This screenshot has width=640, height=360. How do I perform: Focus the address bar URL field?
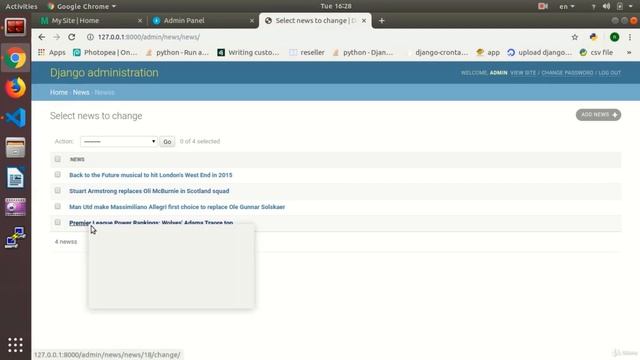click(327, 37)
